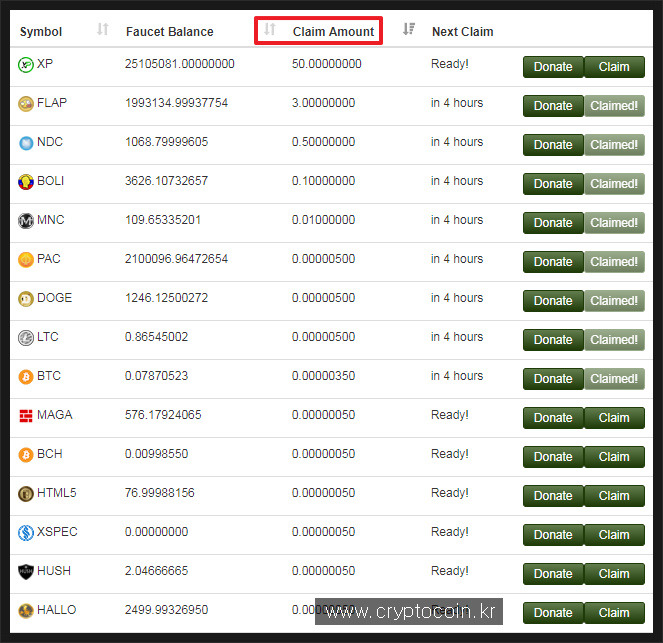Donate to the NDC faucet
The width and height of the screenshot is (663, 643).
(553, 145)
